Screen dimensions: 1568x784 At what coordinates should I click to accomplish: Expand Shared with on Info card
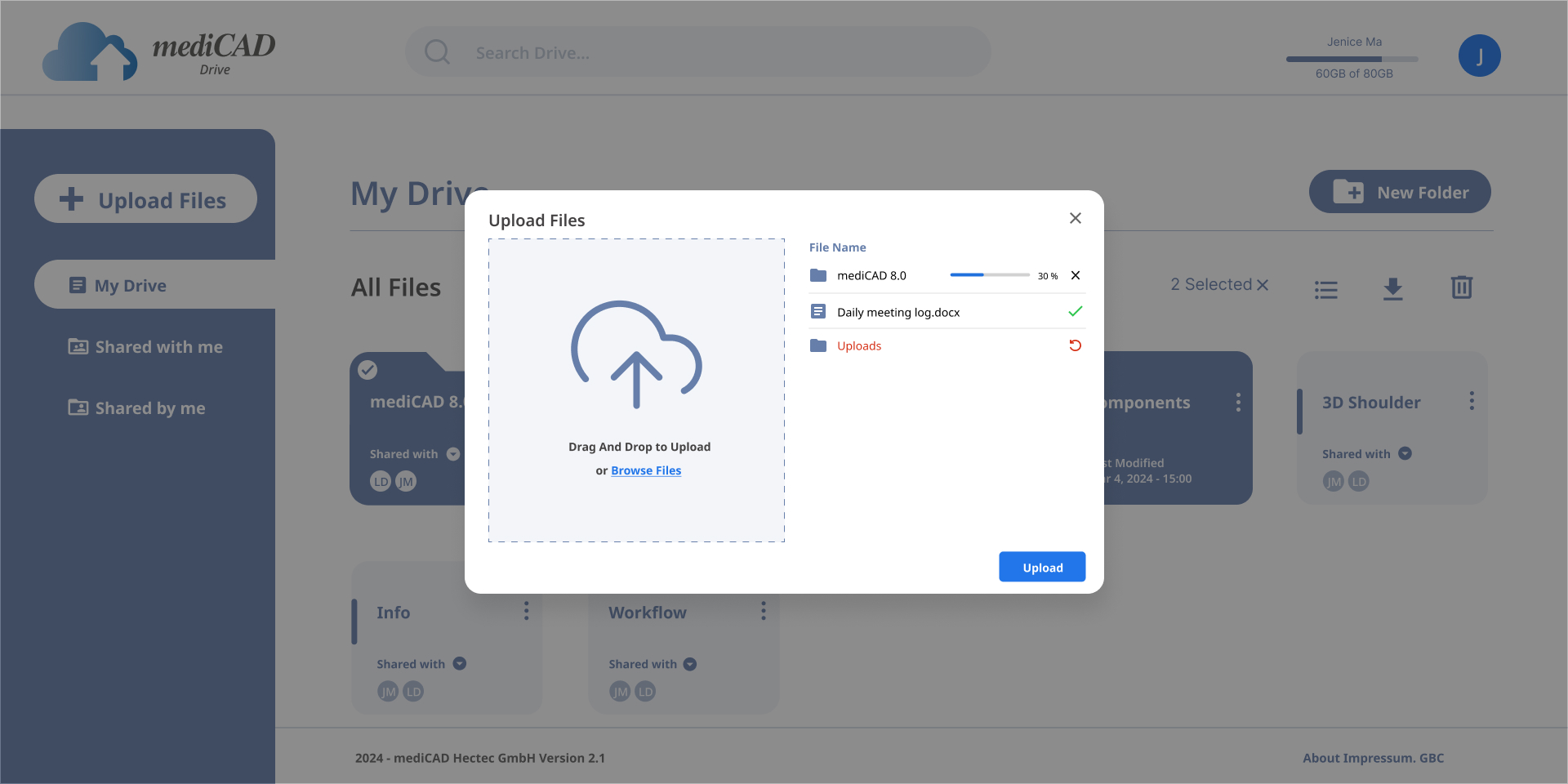(x=460, y=663)
